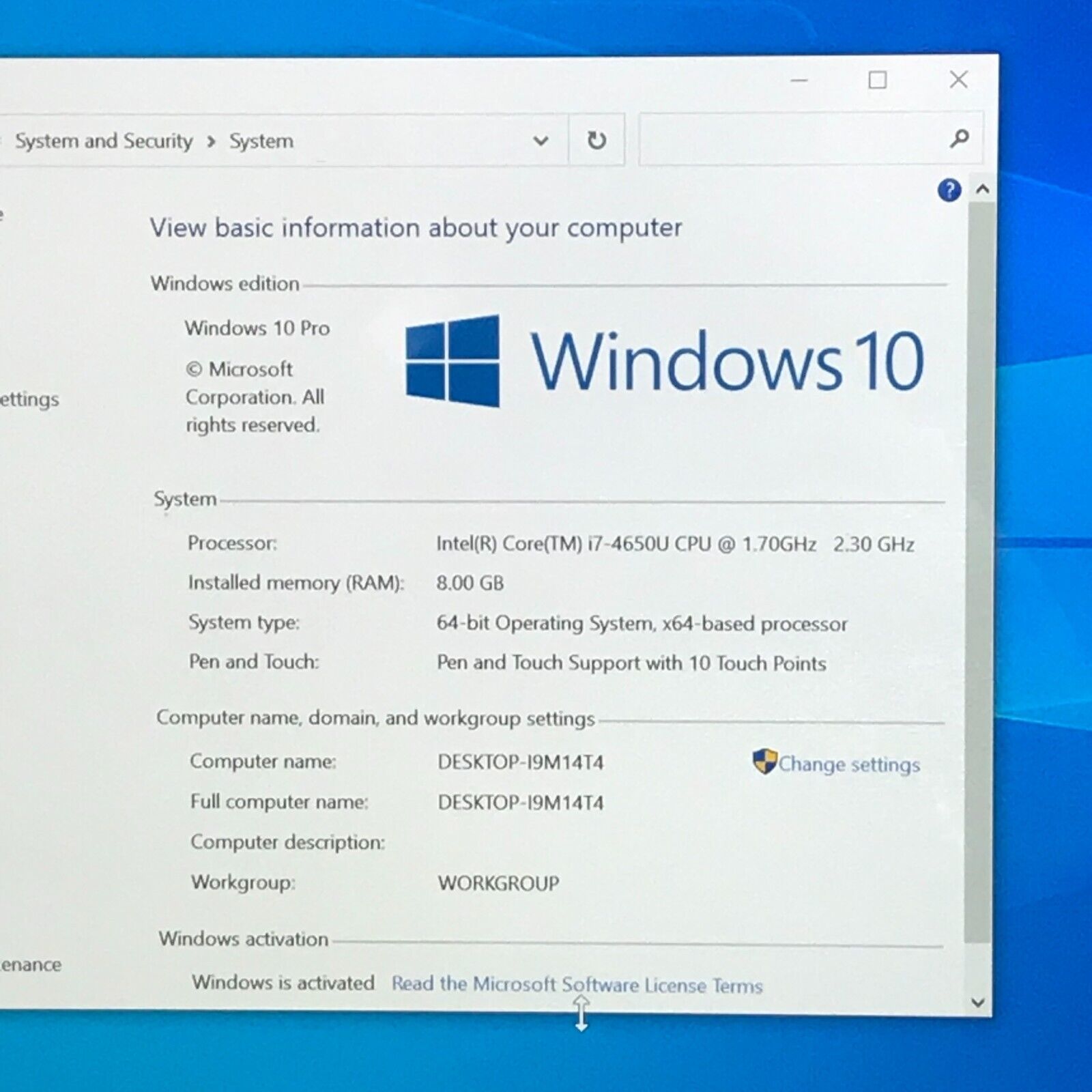
Task: Click the Full computer name value
Action: coord(521,803)
